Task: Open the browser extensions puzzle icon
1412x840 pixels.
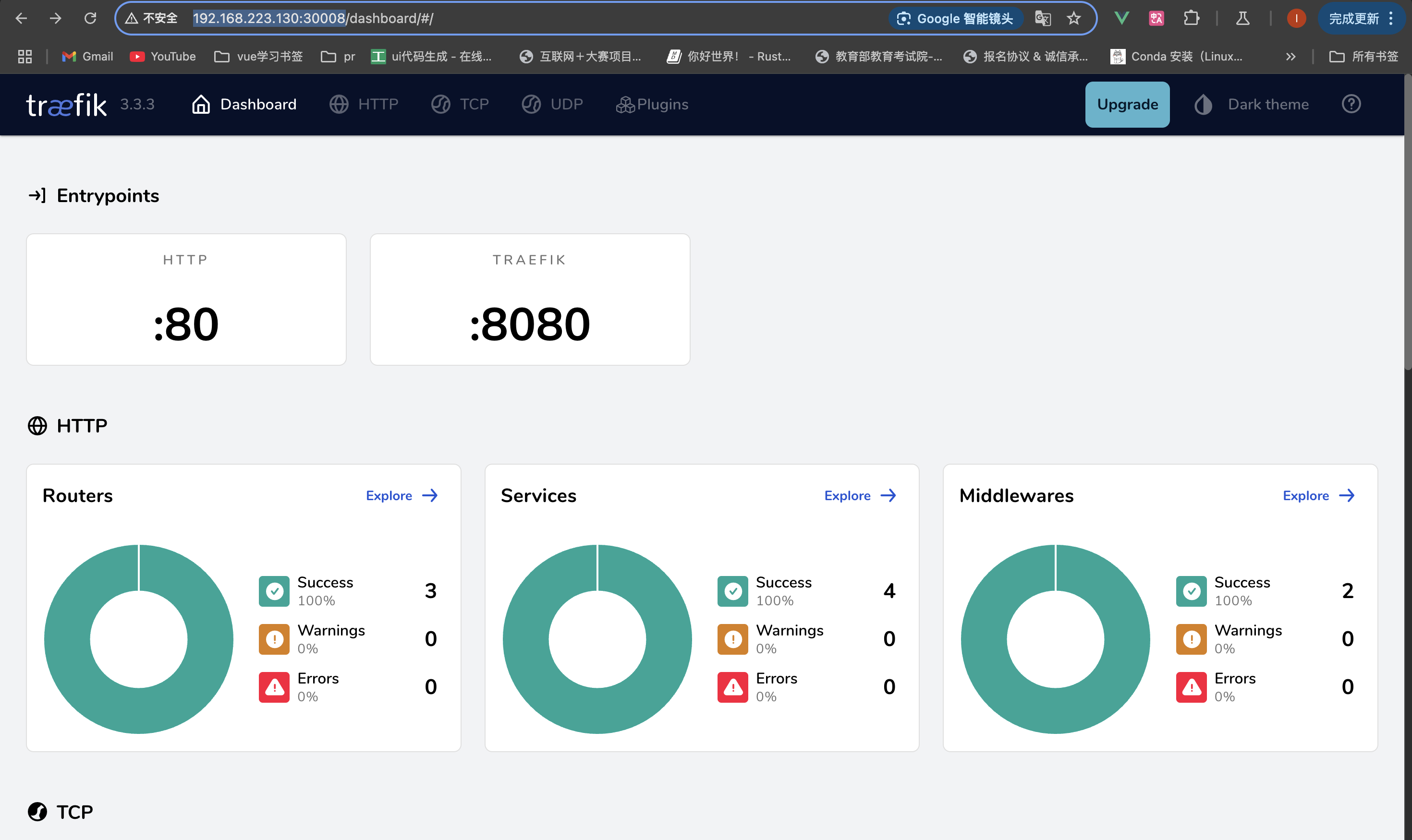Action: pyautogui.click(x=1191, y=18)
